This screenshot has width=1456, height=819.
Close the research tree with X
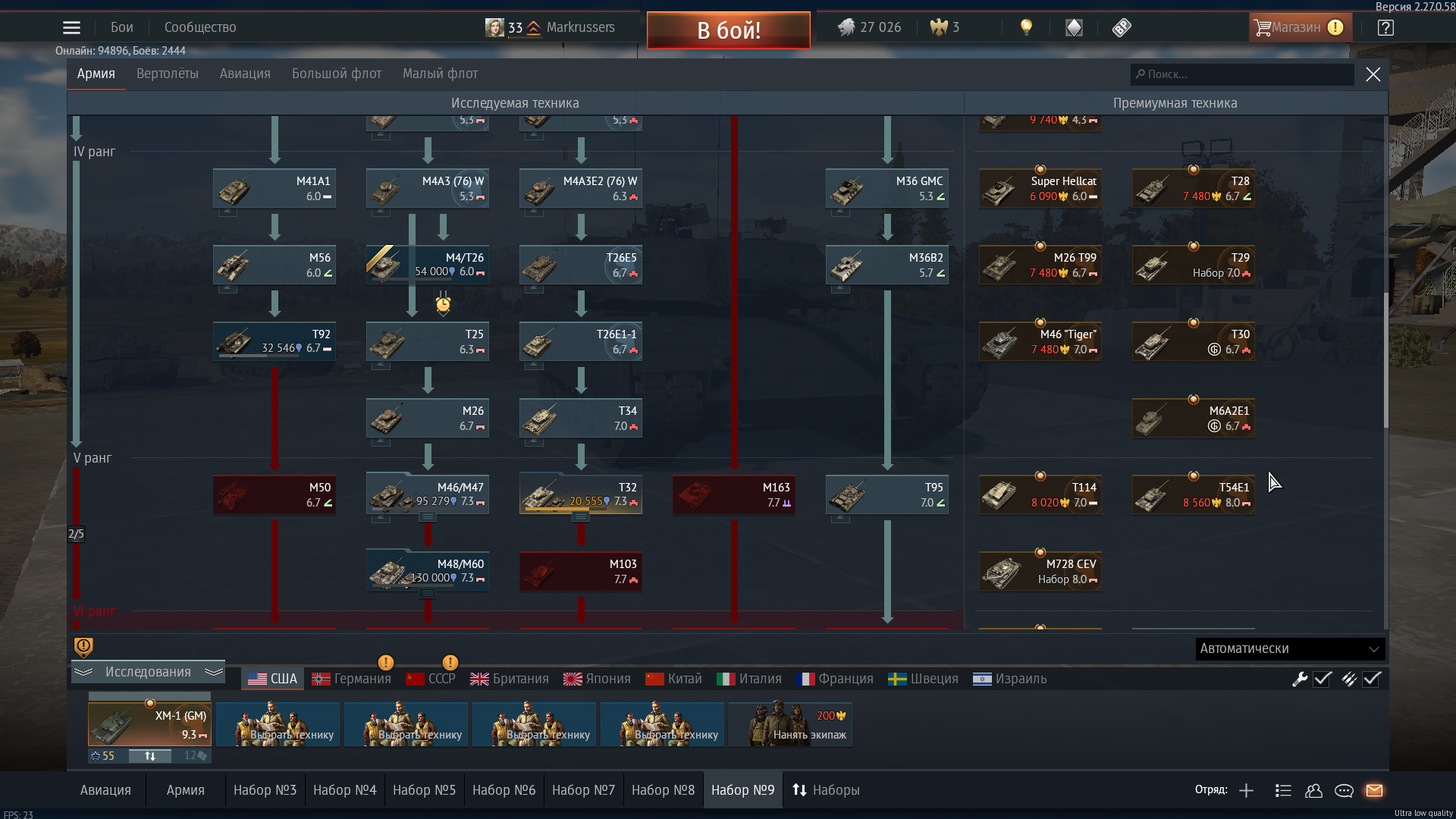coord(1373,74)
